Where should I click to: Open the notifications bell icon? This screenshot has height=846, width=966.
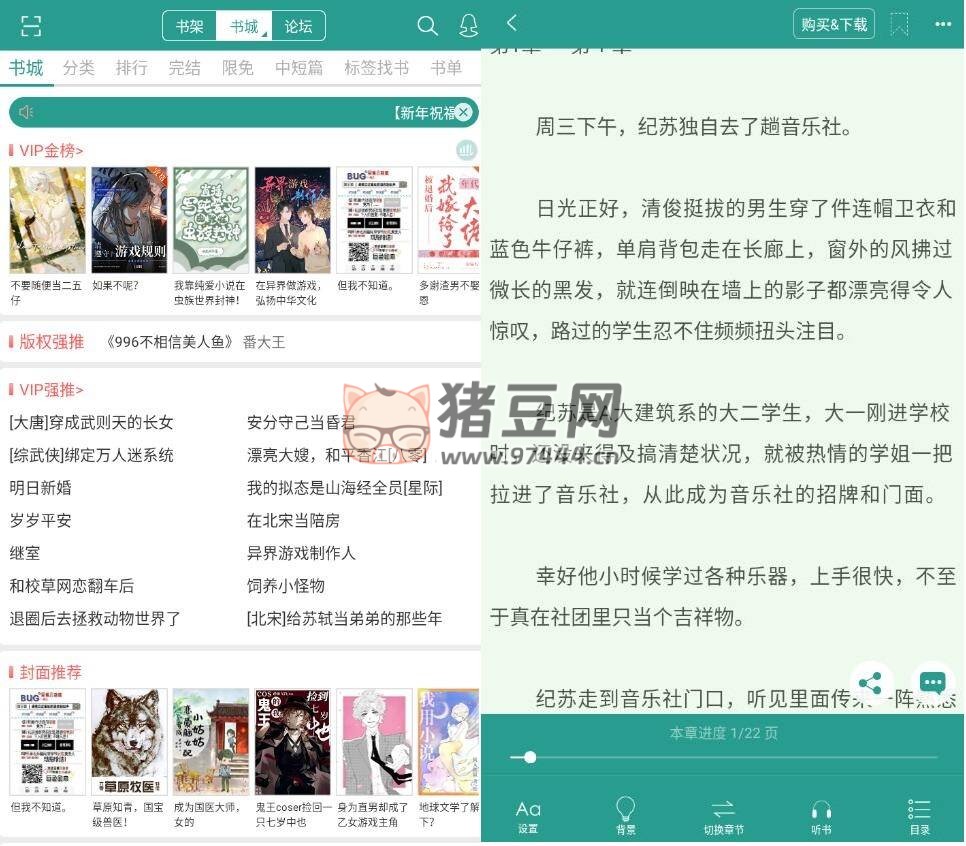(468, 26)
